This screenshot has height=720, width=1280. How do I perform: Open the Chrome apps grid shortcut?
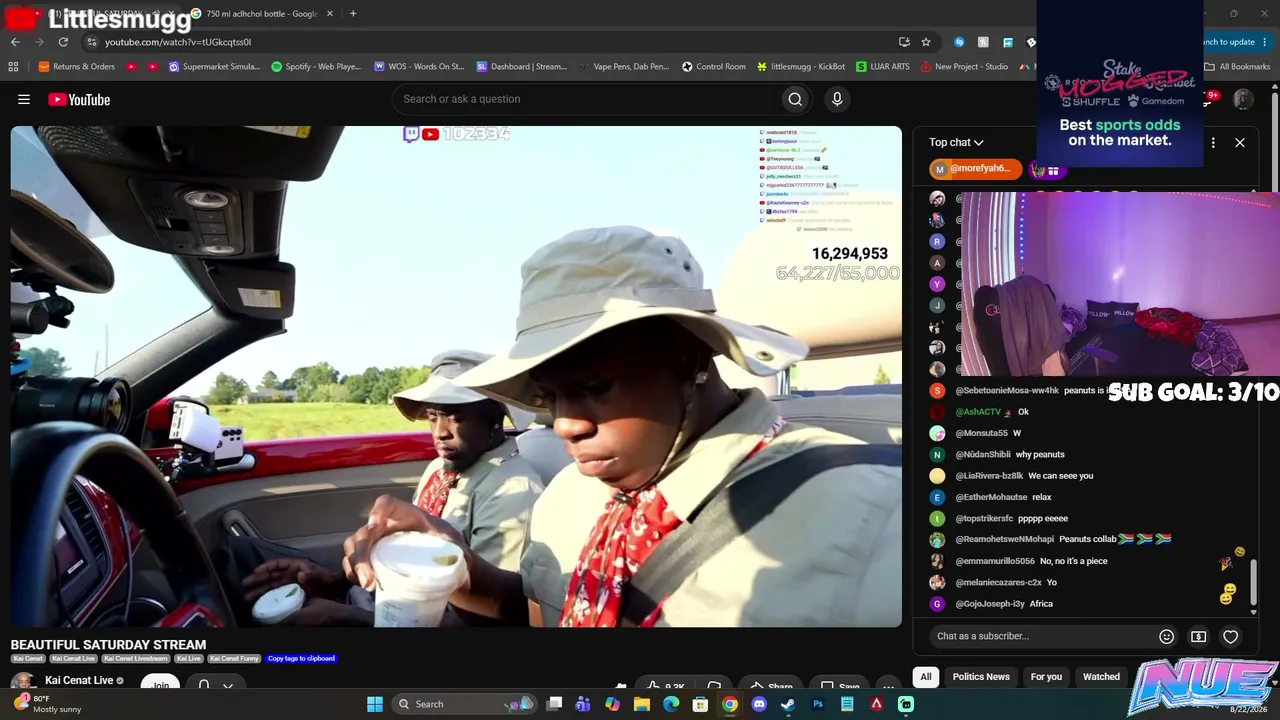(x=13, y=67)
